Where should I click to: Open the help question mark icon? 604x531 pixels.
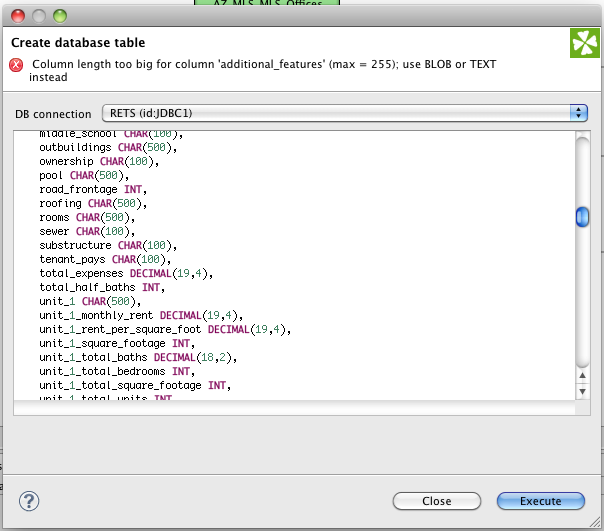[29, 501]
